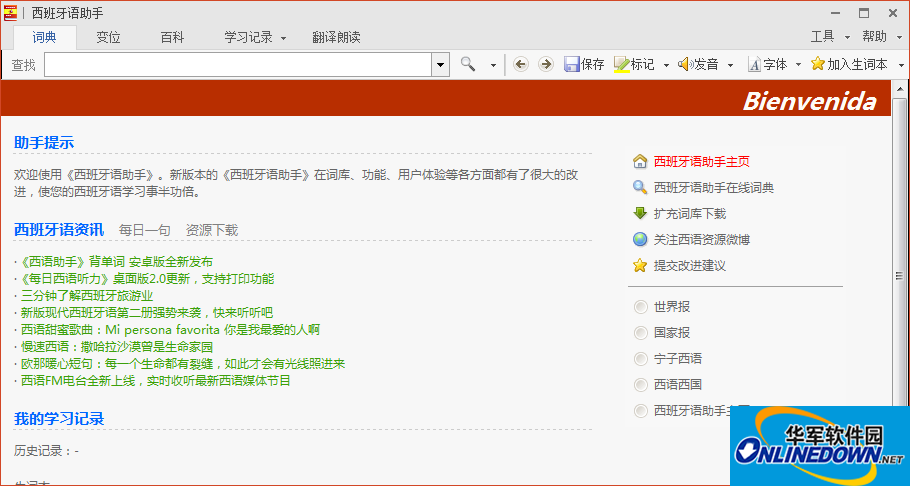Viewport: 910px width, 486px height.
Task: Click the 标记 highlighter icon
Action: [x=621, y=64]
